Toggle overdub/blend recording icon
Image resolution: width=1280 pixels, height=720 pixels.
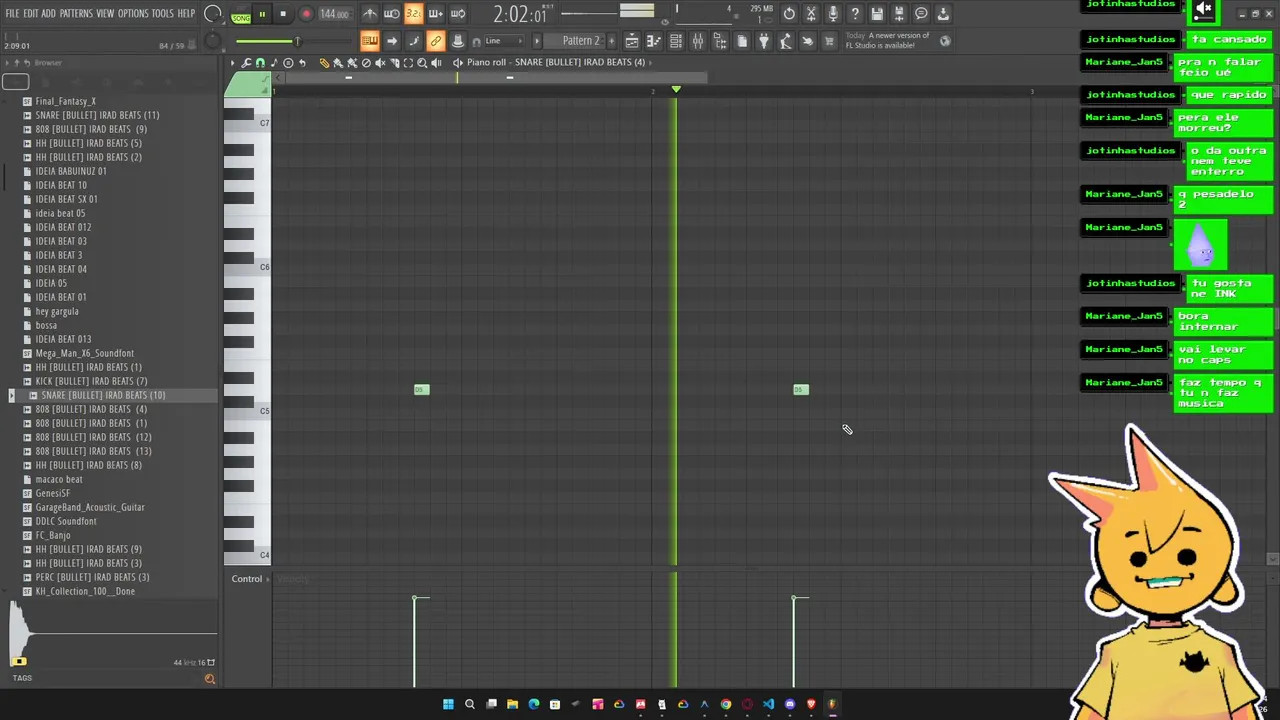tap(435, 14)
